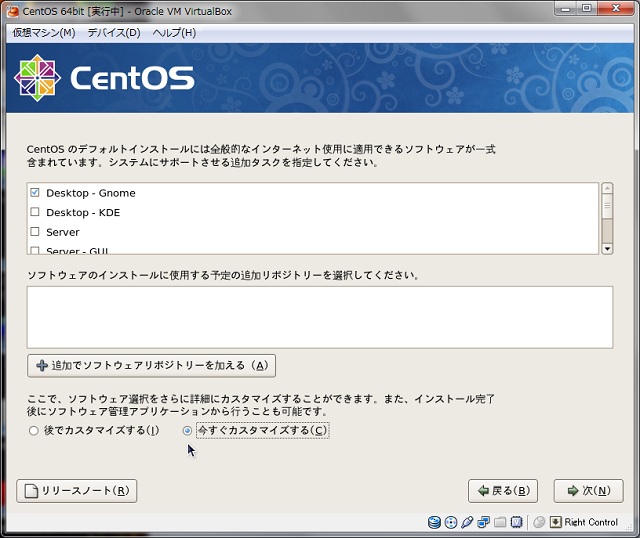The height and width of the screenshot is (538, 640).
Task: Click the shared folders status icon
Action: pyautogui.click(x=500, y=522)
